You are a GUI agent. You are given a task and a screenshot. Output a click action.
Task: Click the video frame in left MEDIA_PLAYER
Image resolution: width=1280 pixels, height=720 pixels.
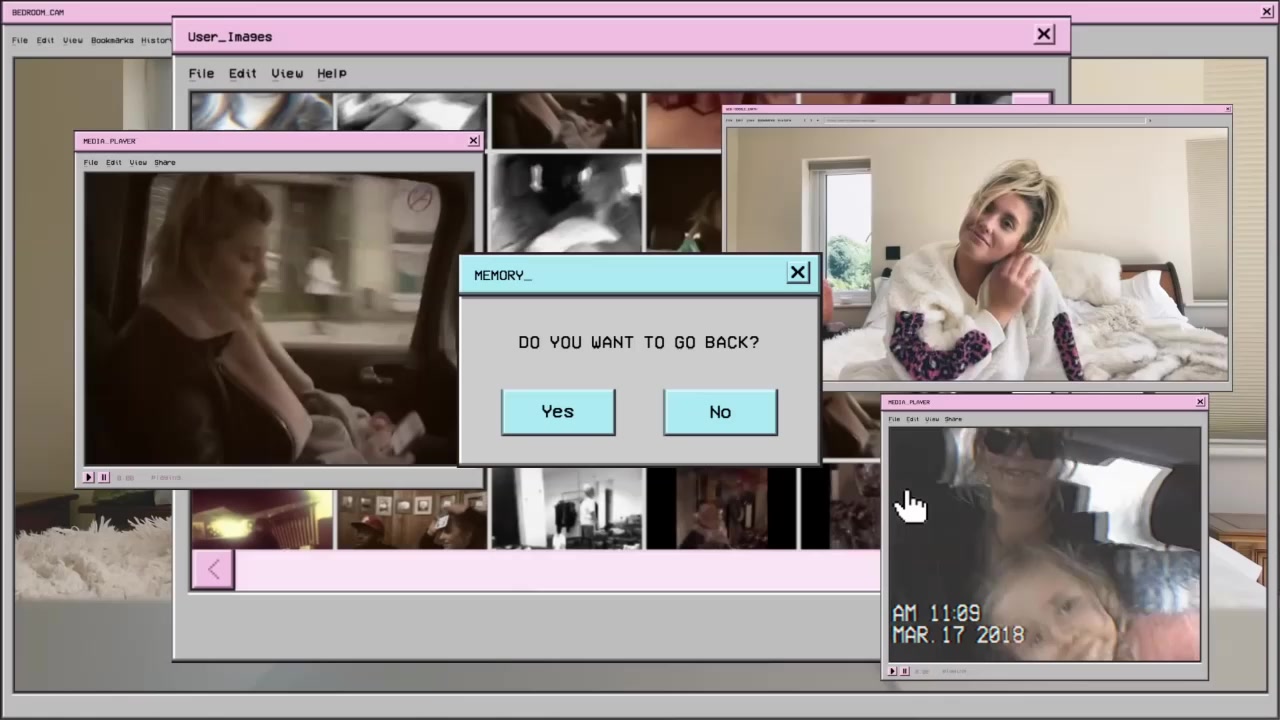coord(279,319)
